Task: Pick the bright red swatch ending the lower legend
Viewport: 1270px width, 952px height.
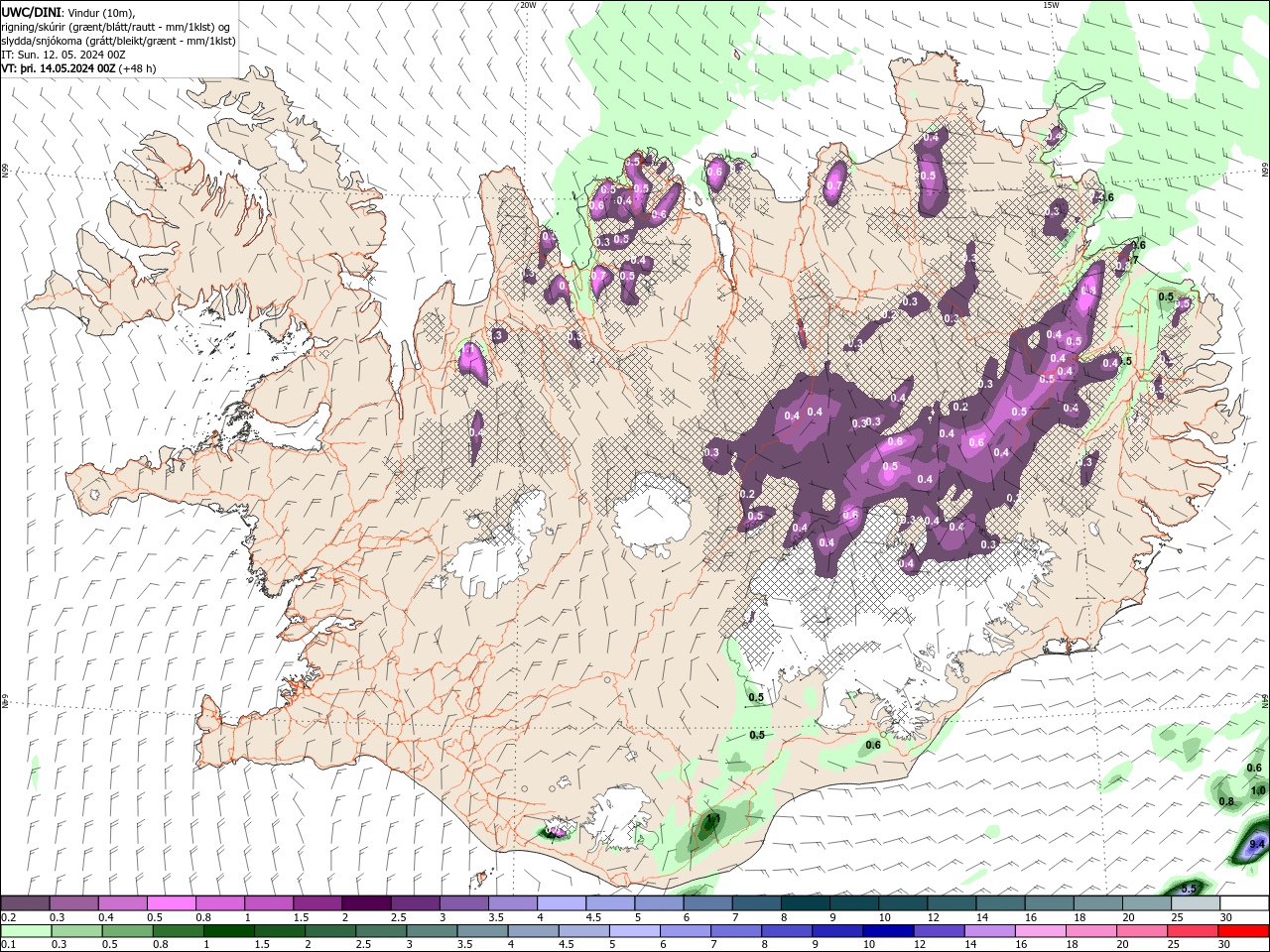Action: (1244, 931)
